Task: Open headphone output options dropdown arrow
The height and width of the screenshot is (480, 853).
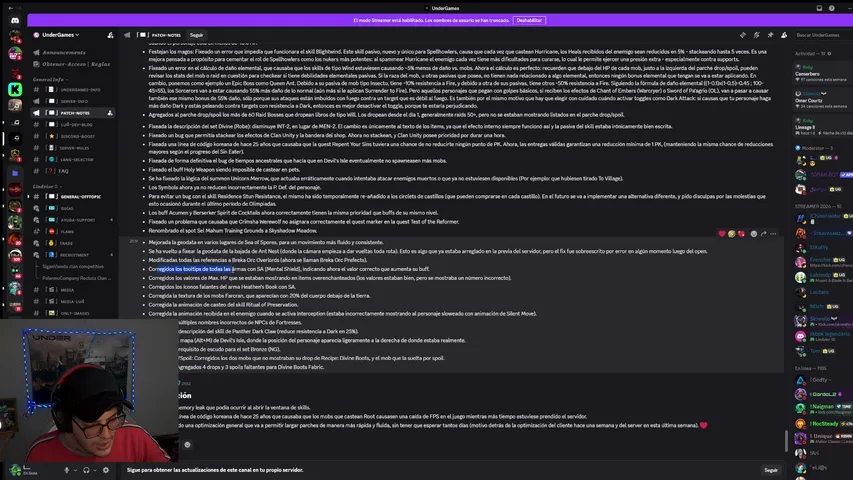Action: (95, 470)
